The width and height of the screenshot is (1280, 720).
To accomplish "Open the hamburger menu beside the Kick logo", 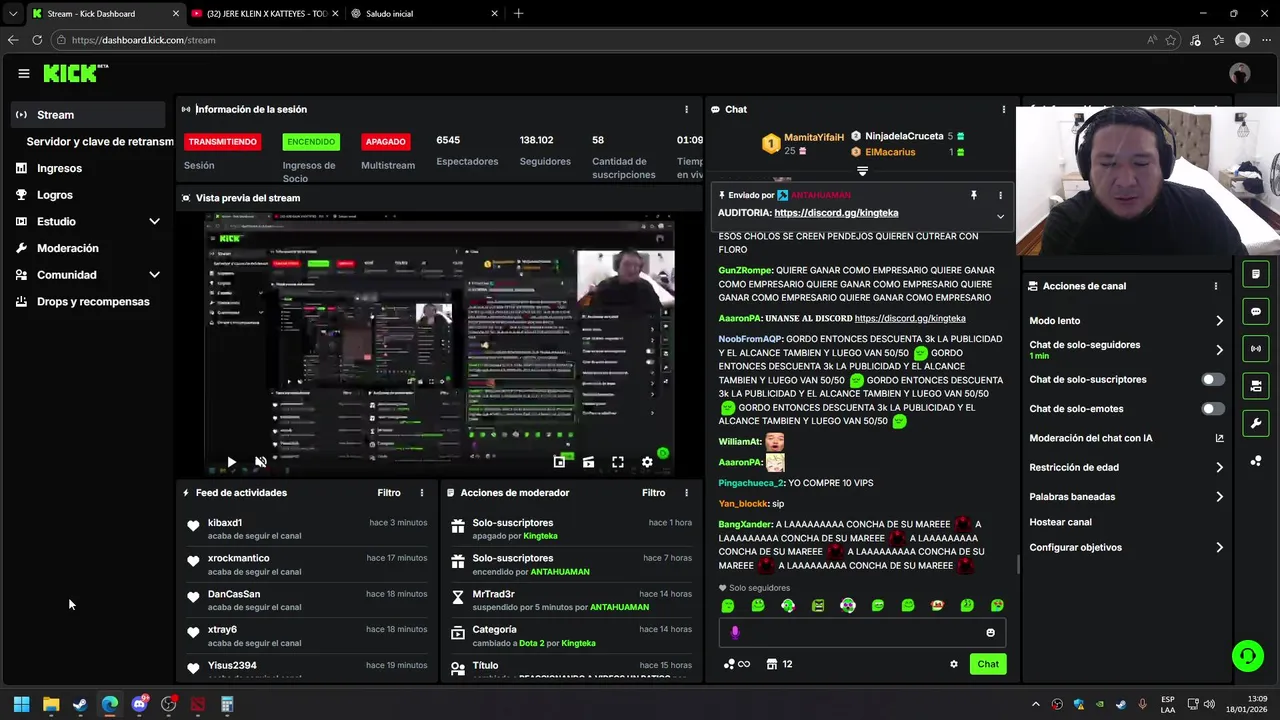I will point(23,73).
